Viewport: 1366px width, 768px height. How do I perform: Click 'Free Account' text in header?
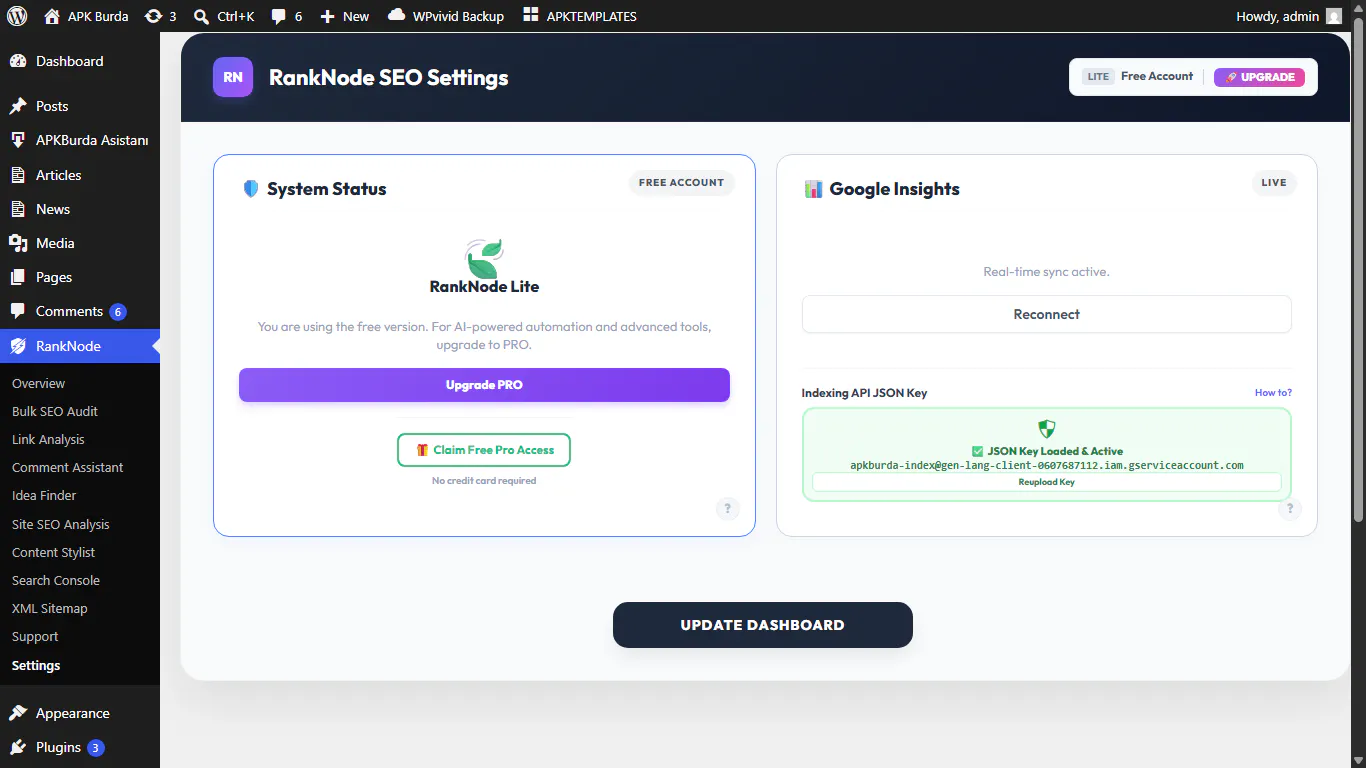(x=1157, y=76)
